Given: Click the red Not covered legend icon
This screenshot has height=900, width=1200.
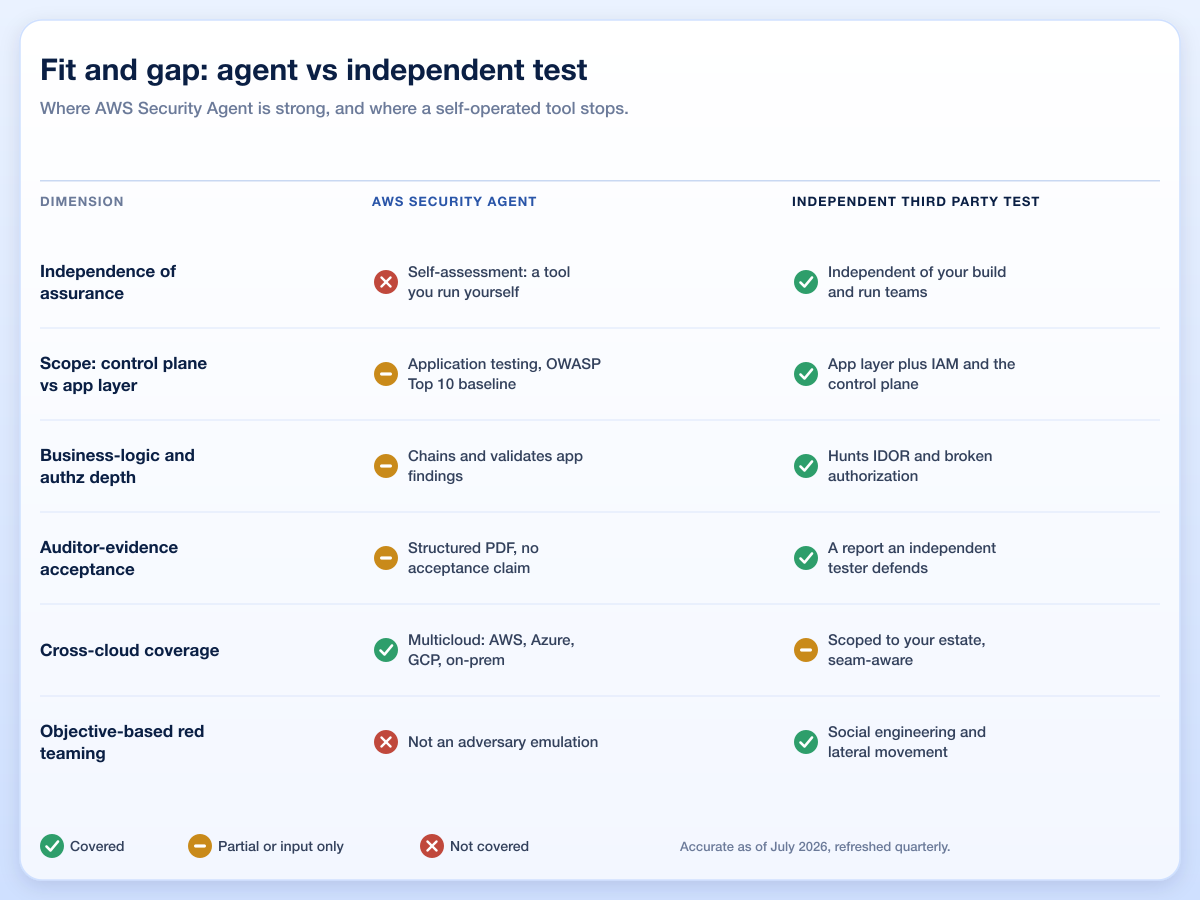Looking at the screenshot, I should pyautogui.click(x=432, y=846).
